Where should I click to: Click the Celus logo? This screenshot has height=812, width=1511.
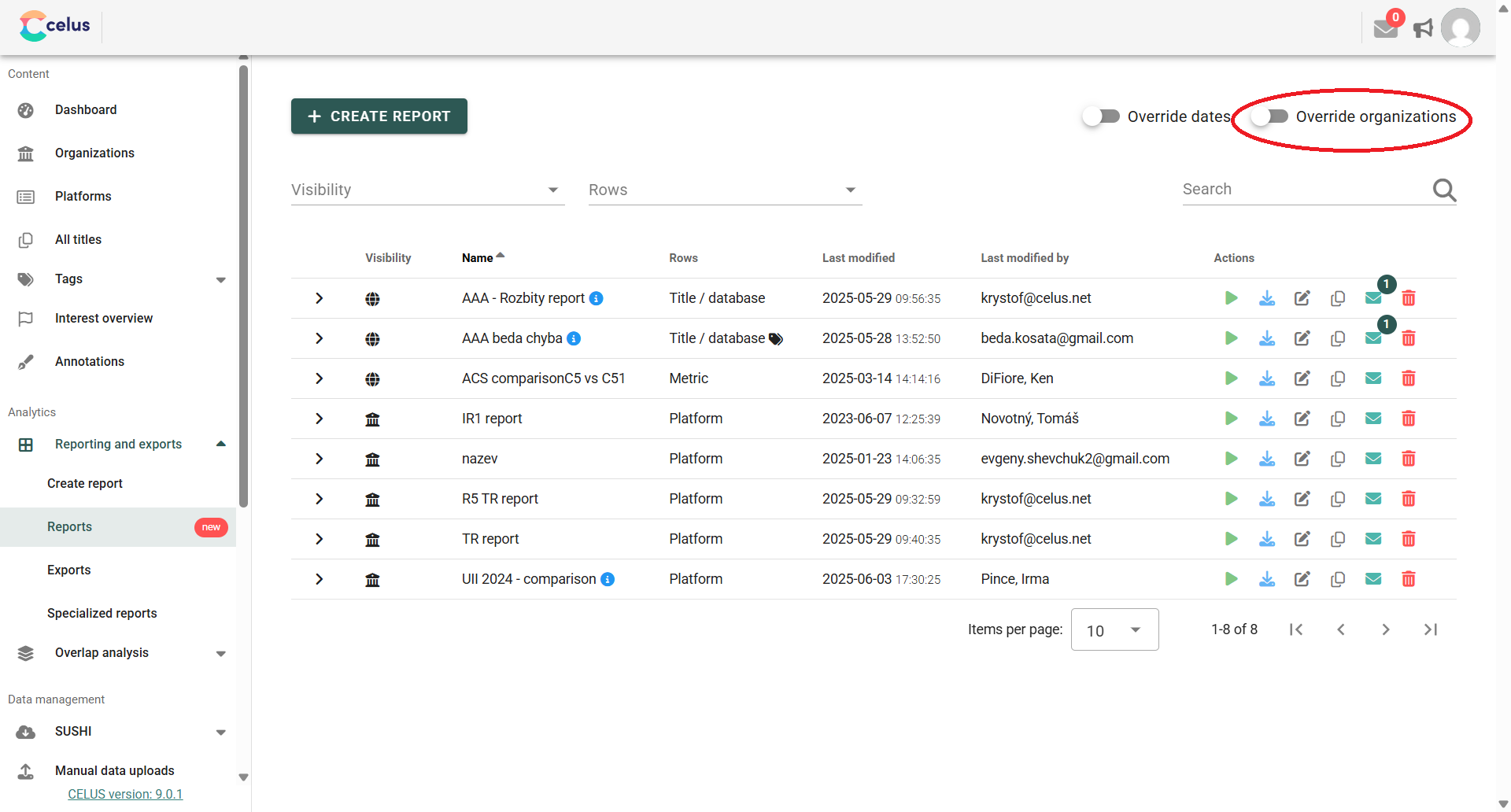point(55,26)
